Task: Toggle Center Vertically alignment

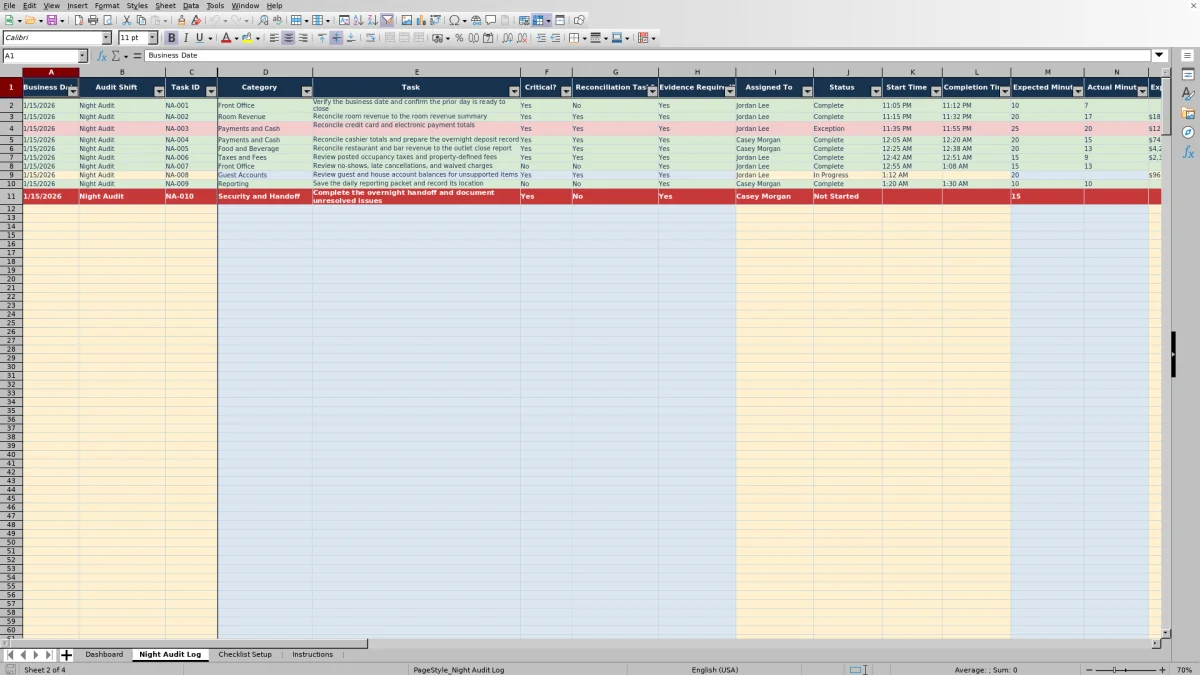Action: click(x=336, y=38)
